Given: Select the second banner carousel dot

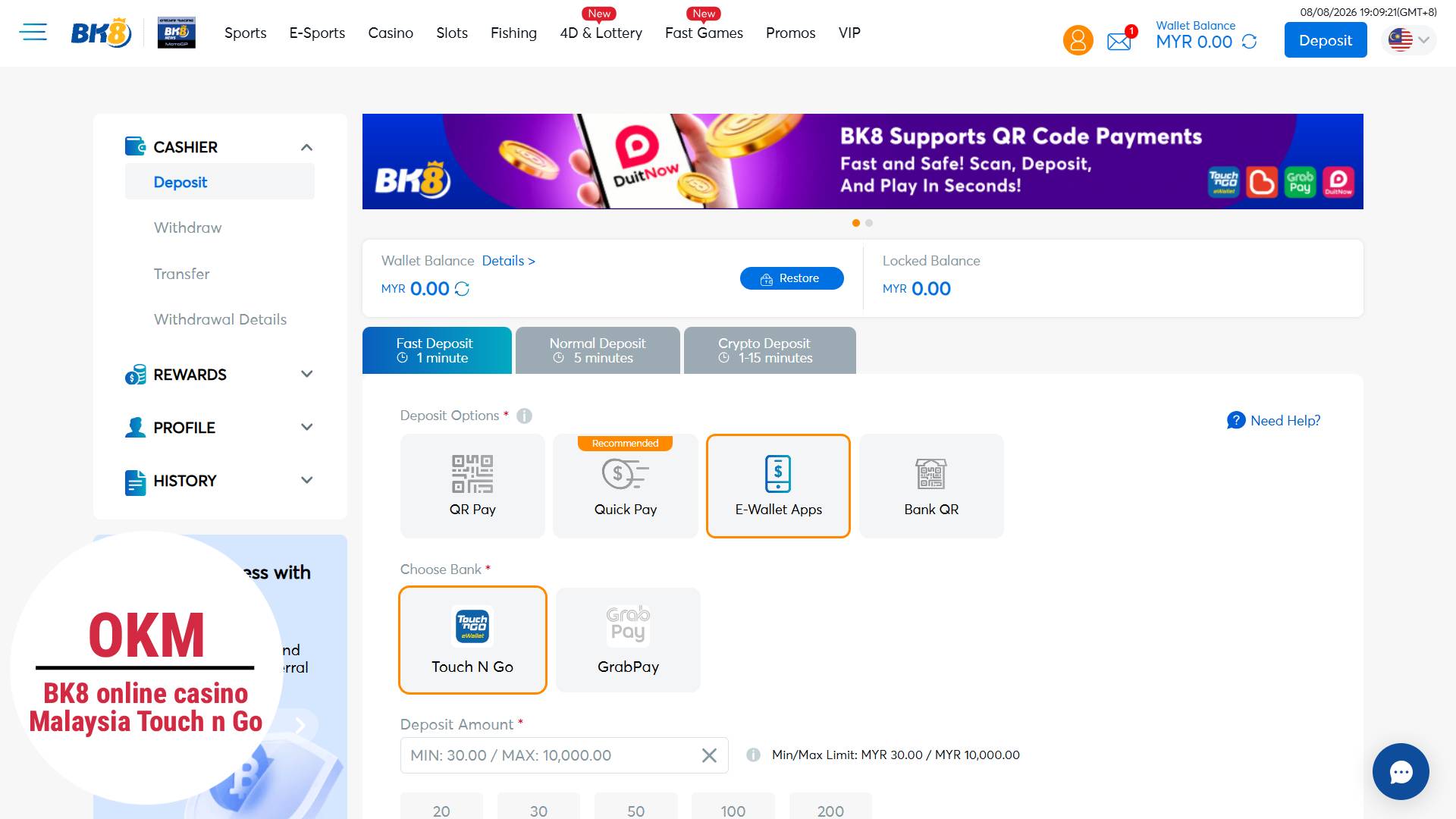Looking at the screenshot, I should tap(869, 223).
